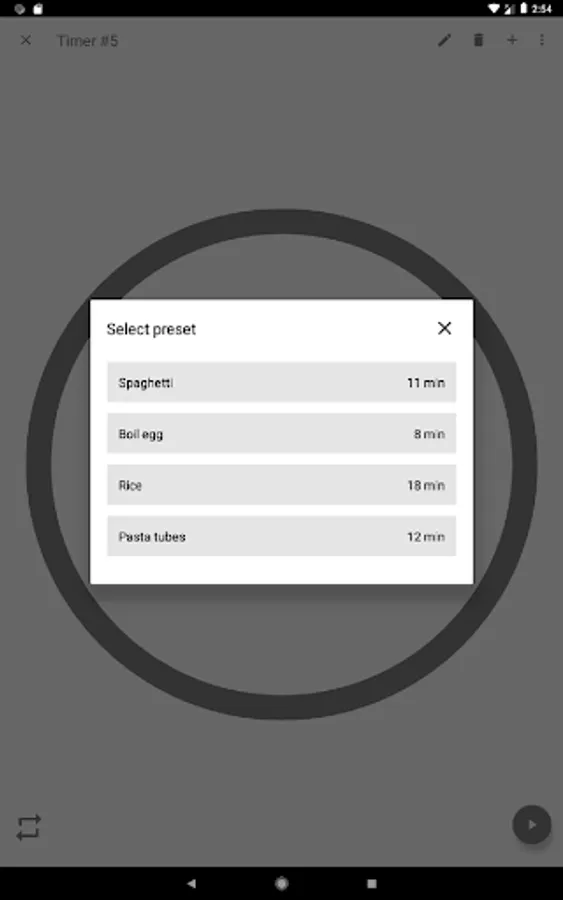Viewport: 563px width, 900px height.
Task: Tap the Android home button
Action: 281,883
